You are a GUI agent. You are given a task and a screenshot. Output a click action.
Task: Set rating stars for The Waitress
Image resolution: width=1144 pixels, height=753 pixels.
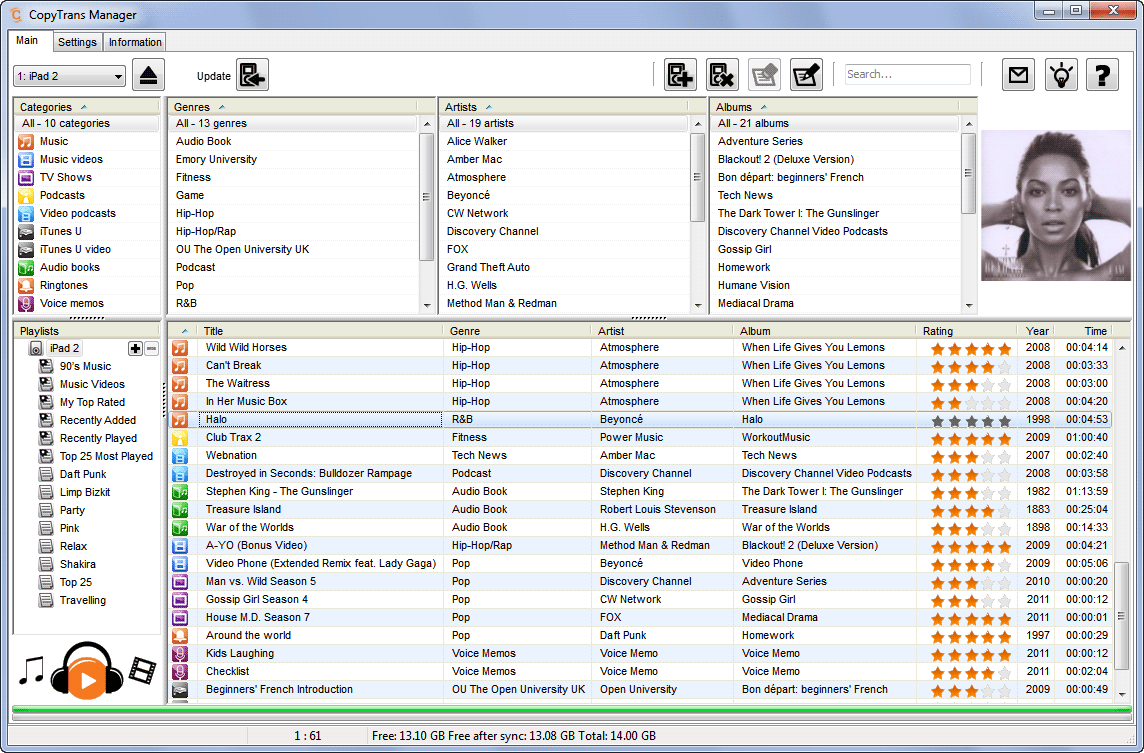click(971, 385)
